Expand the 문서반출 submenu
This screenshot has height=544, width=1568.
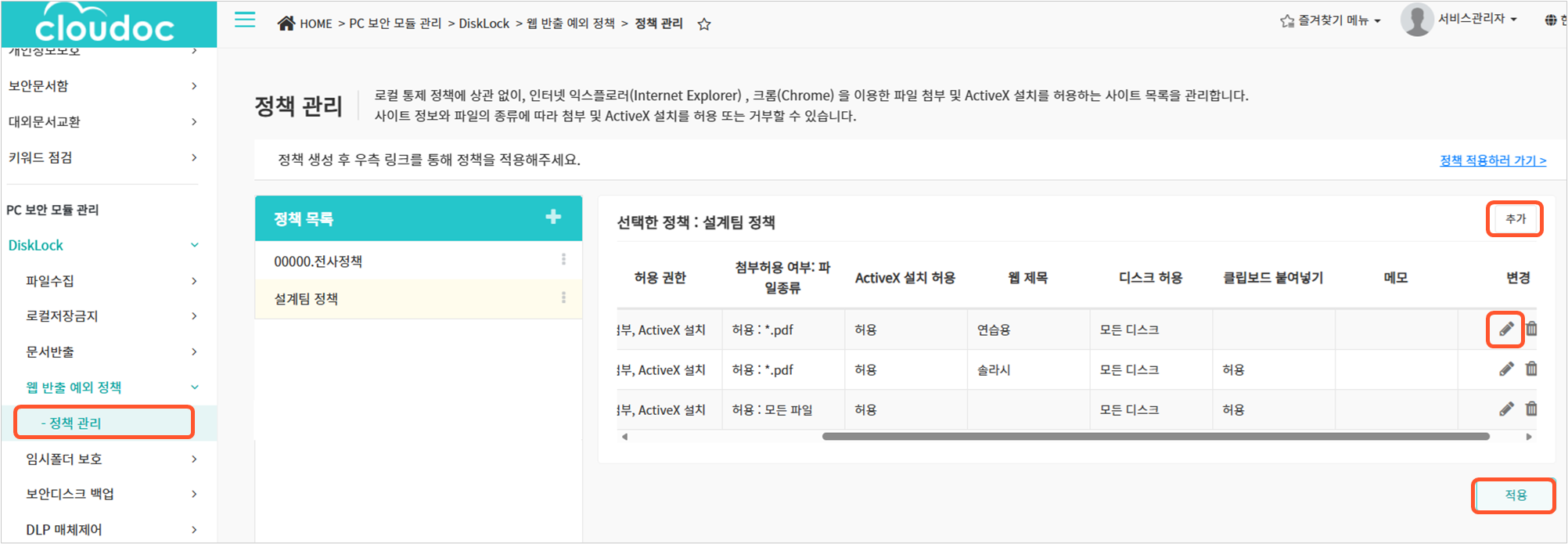point(194,352)
